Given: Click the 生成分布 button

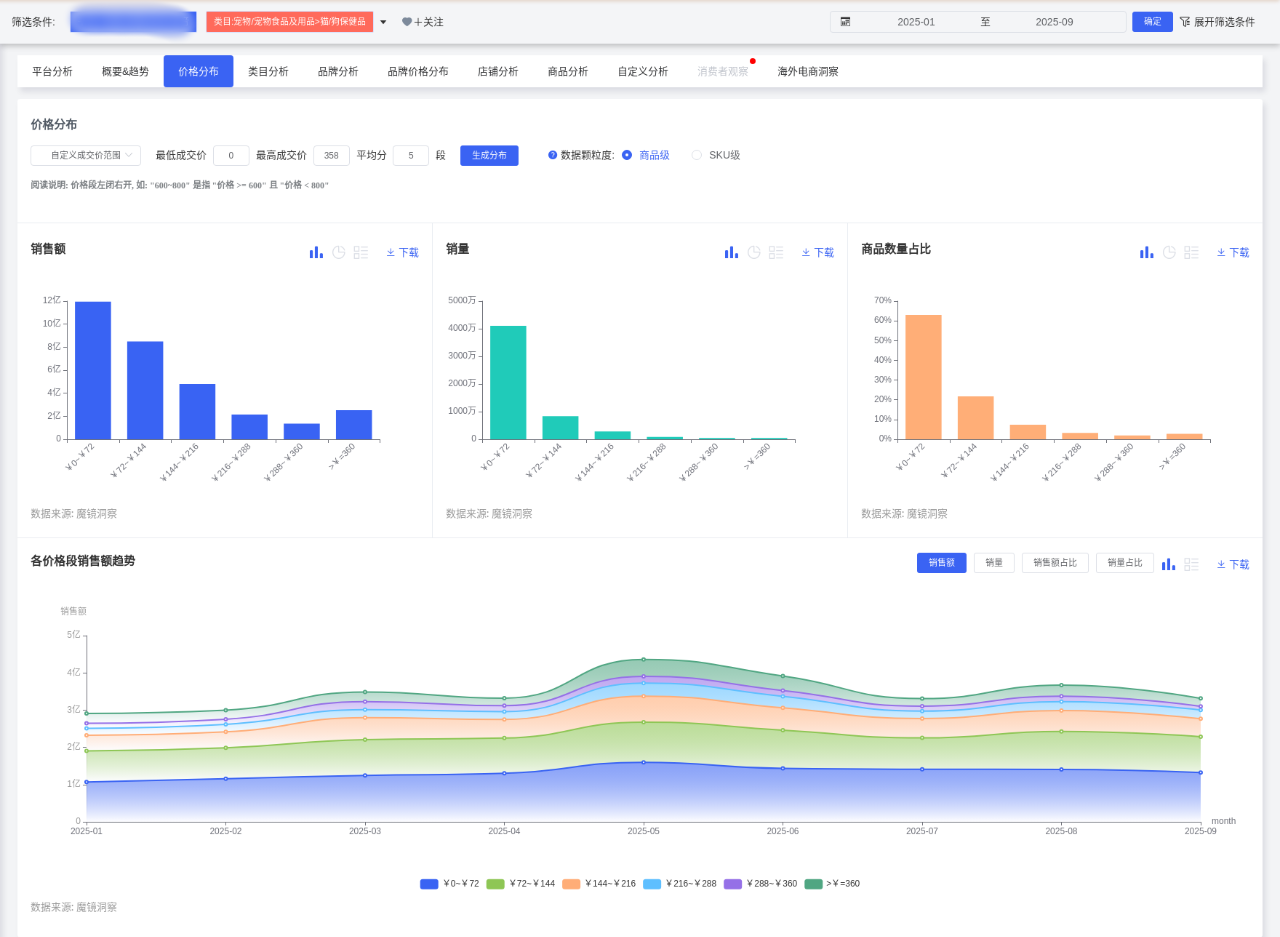Looking at the screenshot, I should 489,155.
